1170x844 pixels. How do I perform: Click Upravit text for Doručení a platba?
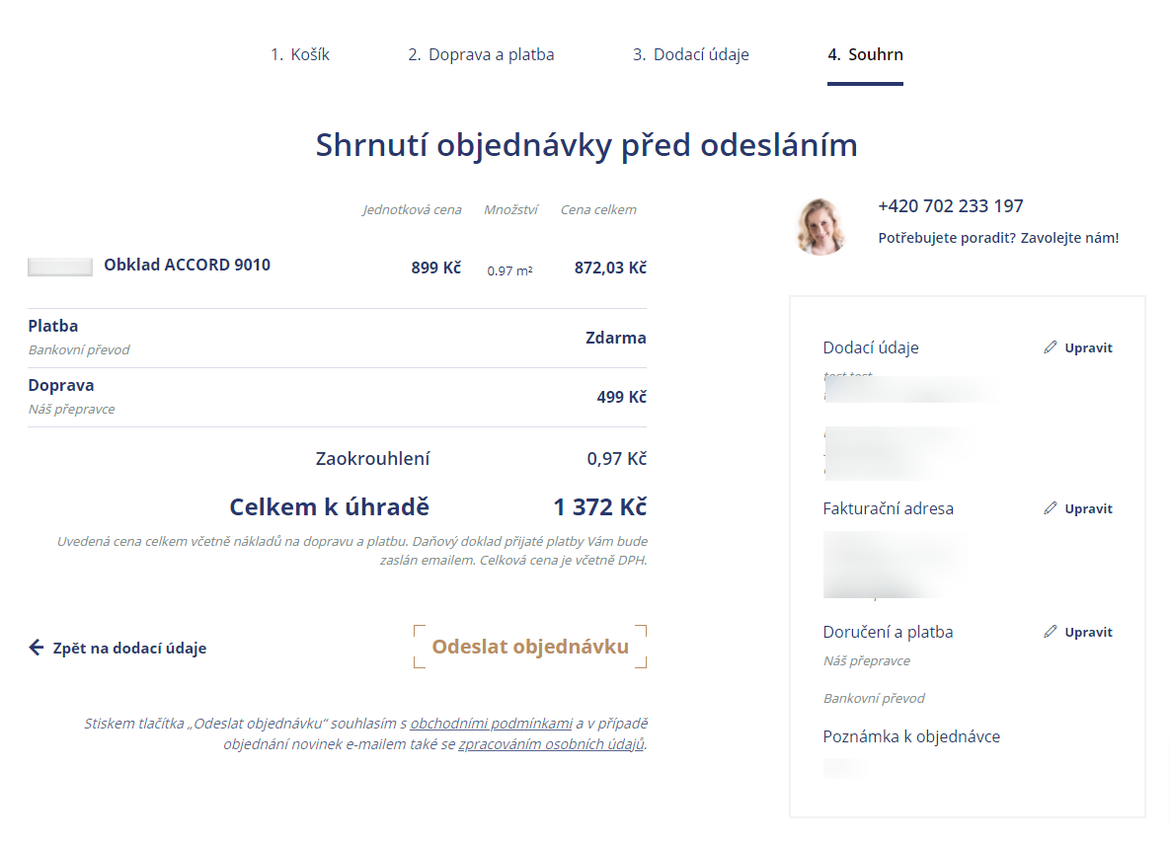coord(1088,632)
